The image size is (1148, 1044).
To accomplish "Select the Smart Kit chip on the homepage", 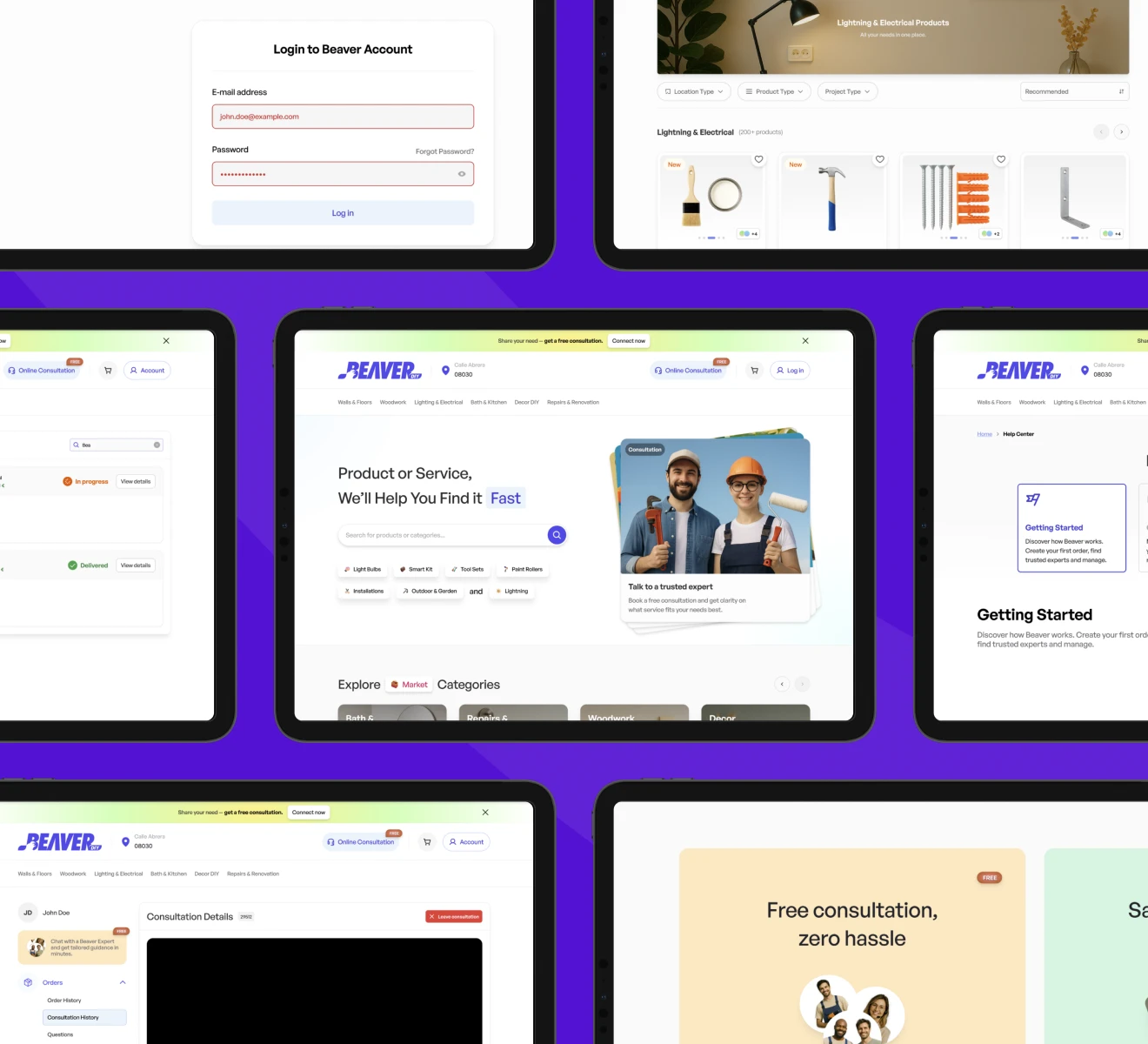I will (x=416, y=569).
